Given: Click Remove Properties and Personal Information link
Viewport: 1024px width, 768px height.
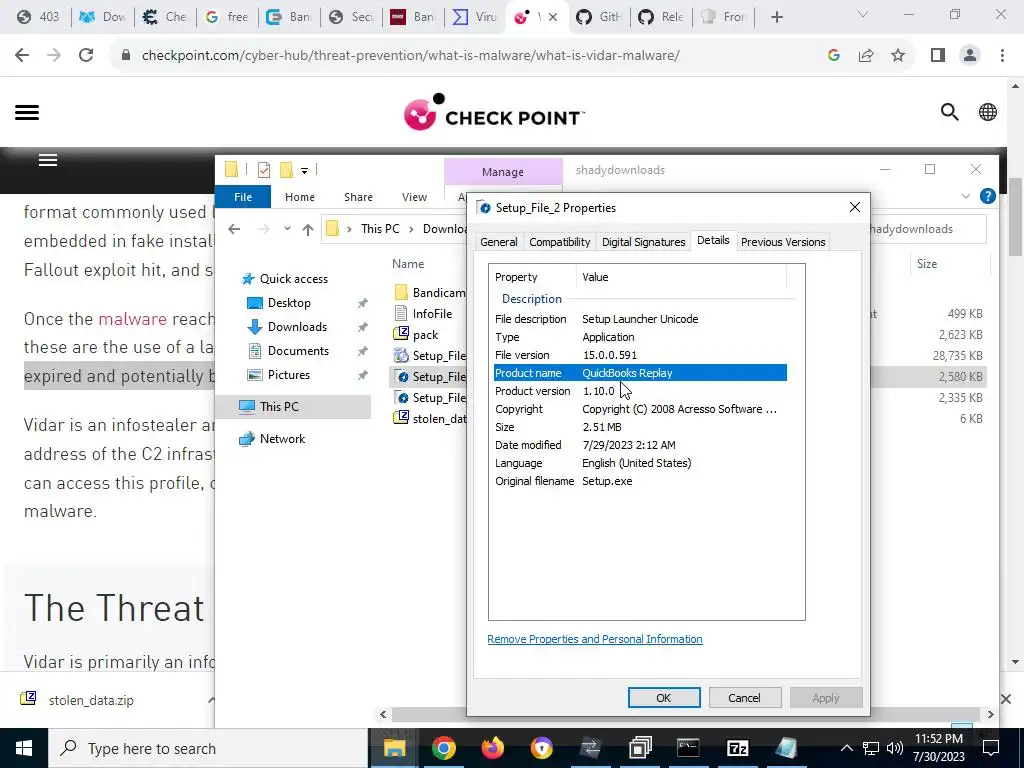Looking at the screenshot, I should click(595, 639).
